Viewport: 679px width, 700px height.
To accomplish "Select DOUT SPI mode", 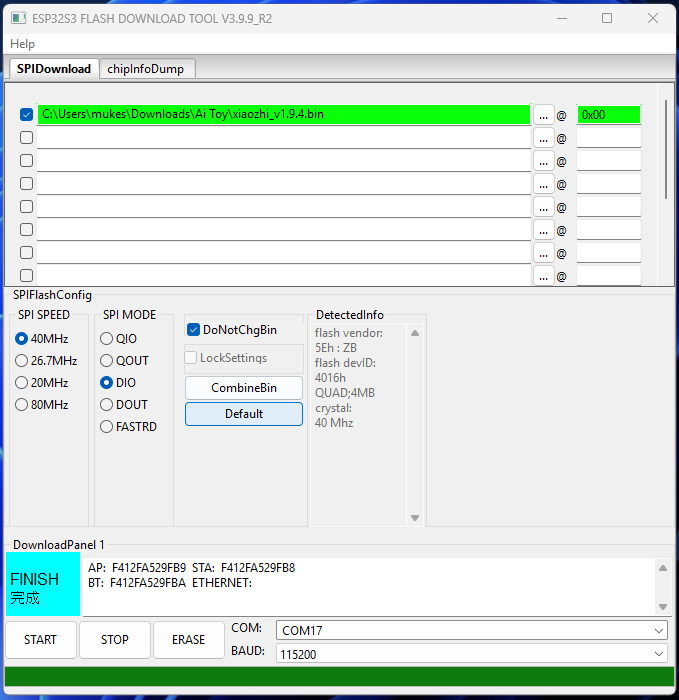I will coord(124,405).
